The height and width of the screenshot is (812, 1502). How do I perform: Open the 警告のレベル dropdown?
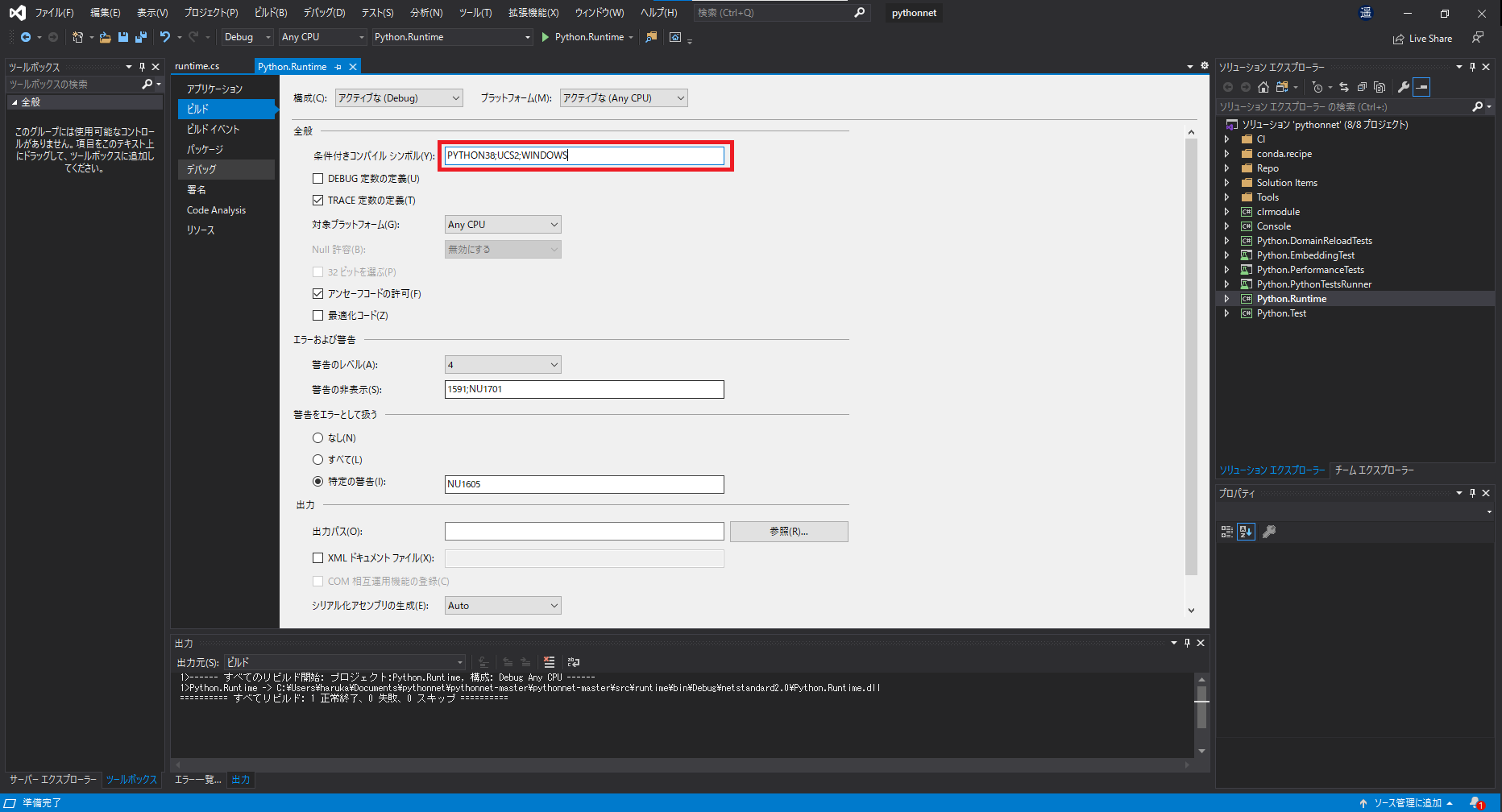pyautogui.click(x=503, y=365)
